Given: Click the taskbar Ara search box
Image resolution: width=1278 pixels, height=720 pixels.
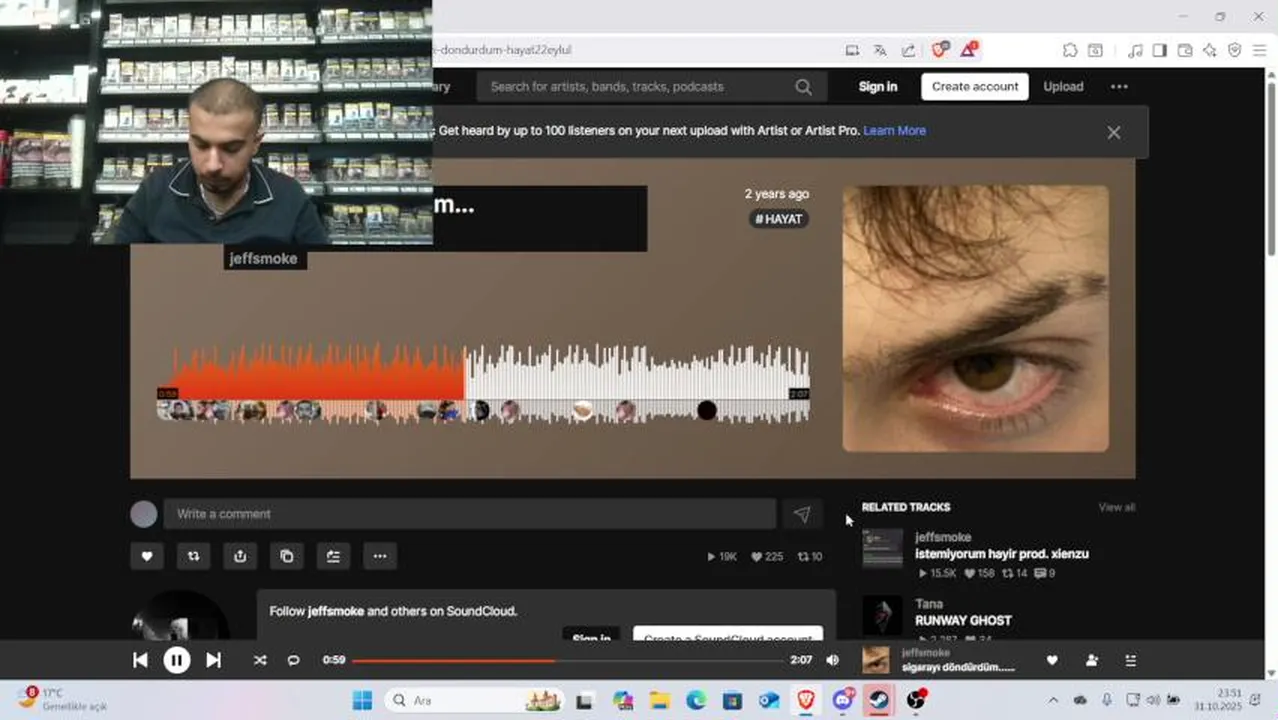Looking at the screenshot, I should tap(475, 700).
